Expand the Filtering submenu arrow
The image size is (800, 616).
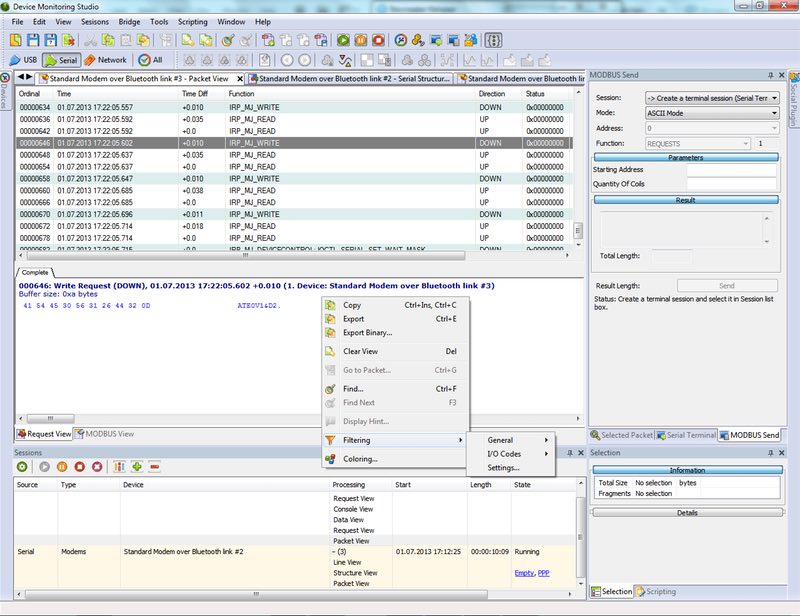[460, 440]
